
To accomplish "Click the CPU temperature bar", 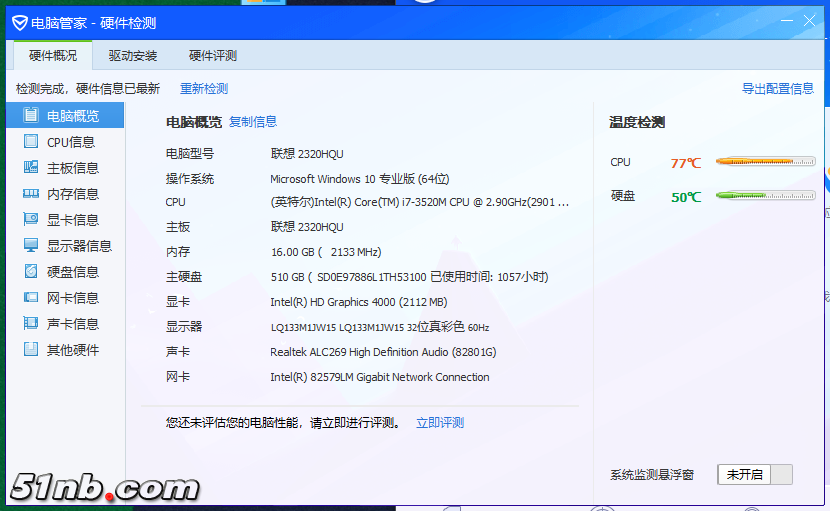I will point(765,162).
